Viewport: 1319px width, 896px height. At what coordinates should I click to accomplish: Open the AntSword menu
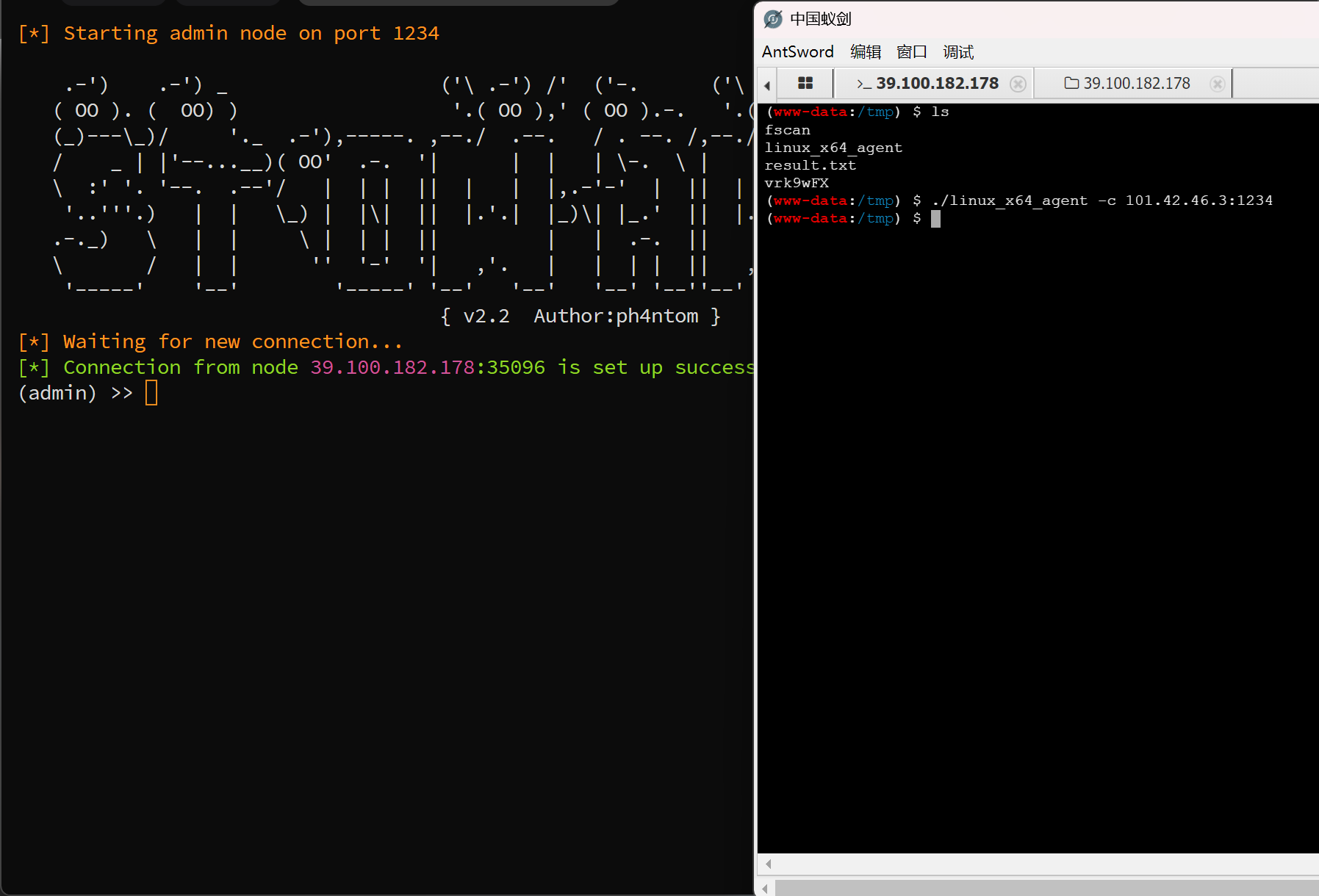point(797,52)
